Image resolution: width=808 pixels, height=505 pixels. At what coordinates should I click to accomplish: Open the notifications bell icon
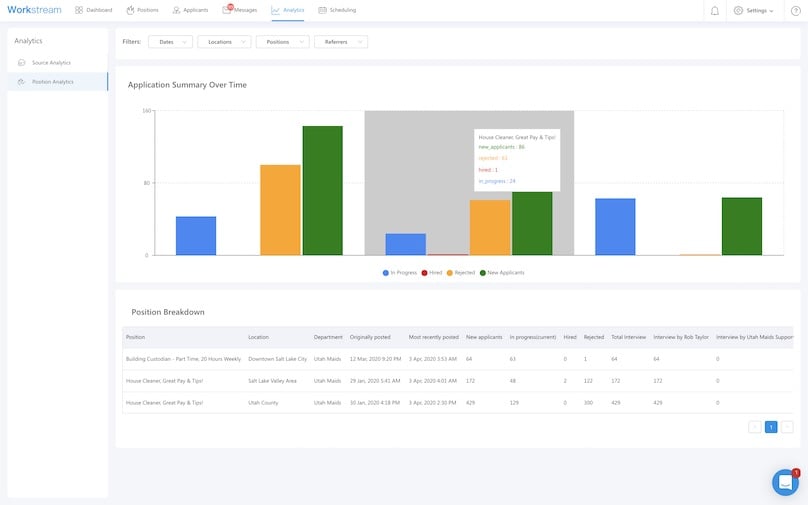point(714,10)
